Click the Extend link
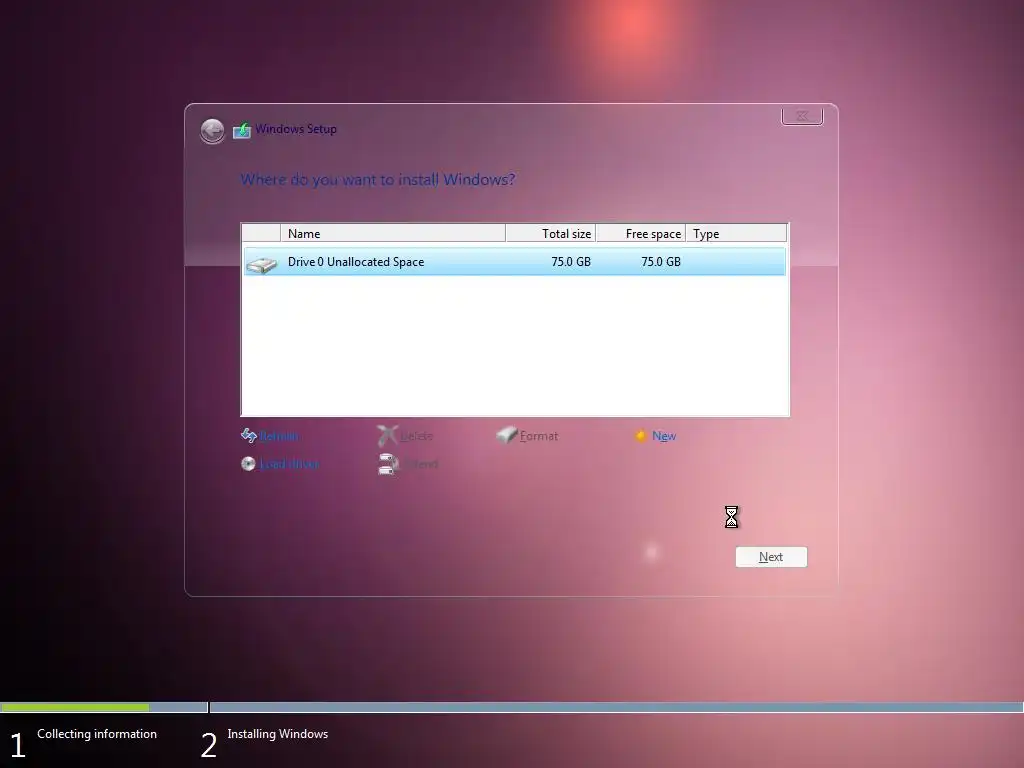The image size is (1024, 768). (x=421, y=464)
